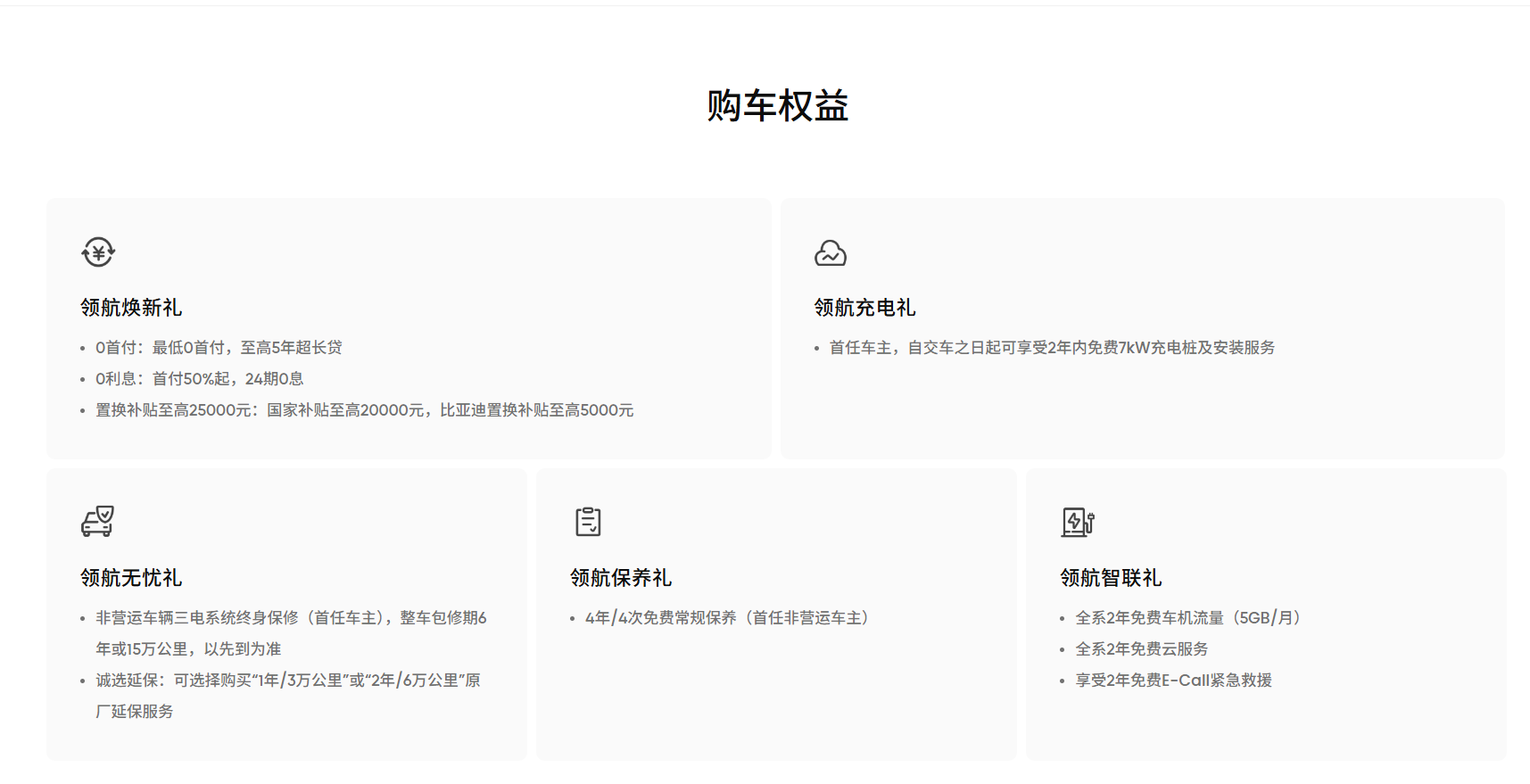Click the cloud icon above 领航充电礼
The image size is (1530, 784).
[x=831, y=253]
